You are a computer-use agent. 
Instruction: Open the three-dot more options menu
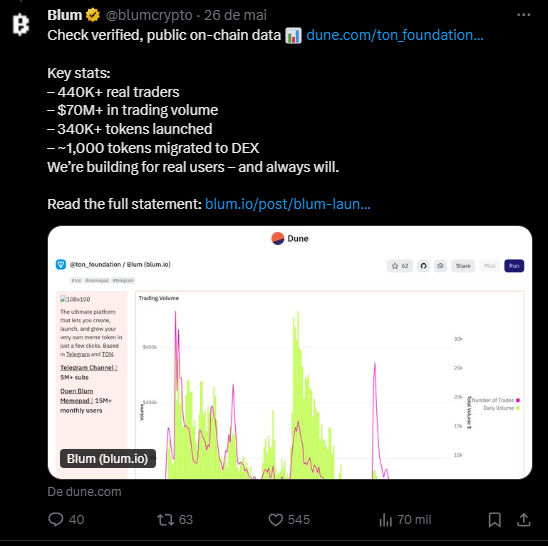coord(523,15)
